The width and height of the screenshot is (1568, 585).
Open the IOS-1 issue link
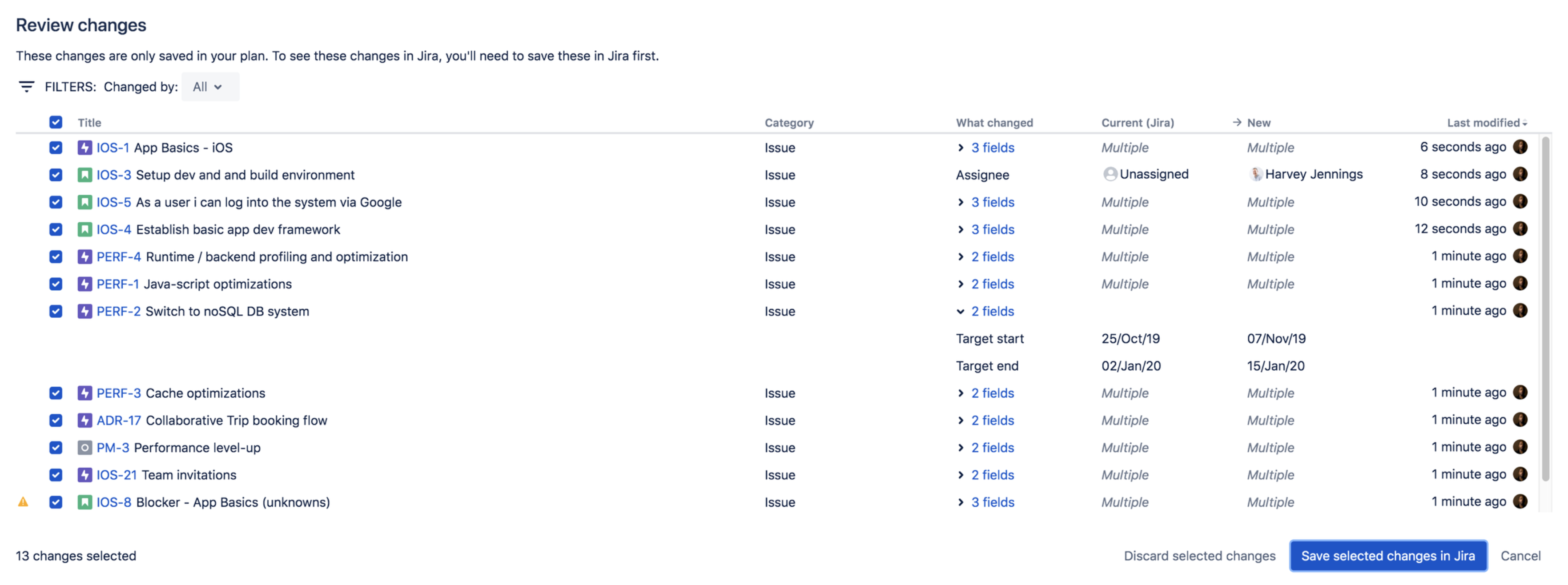(113, 147)
